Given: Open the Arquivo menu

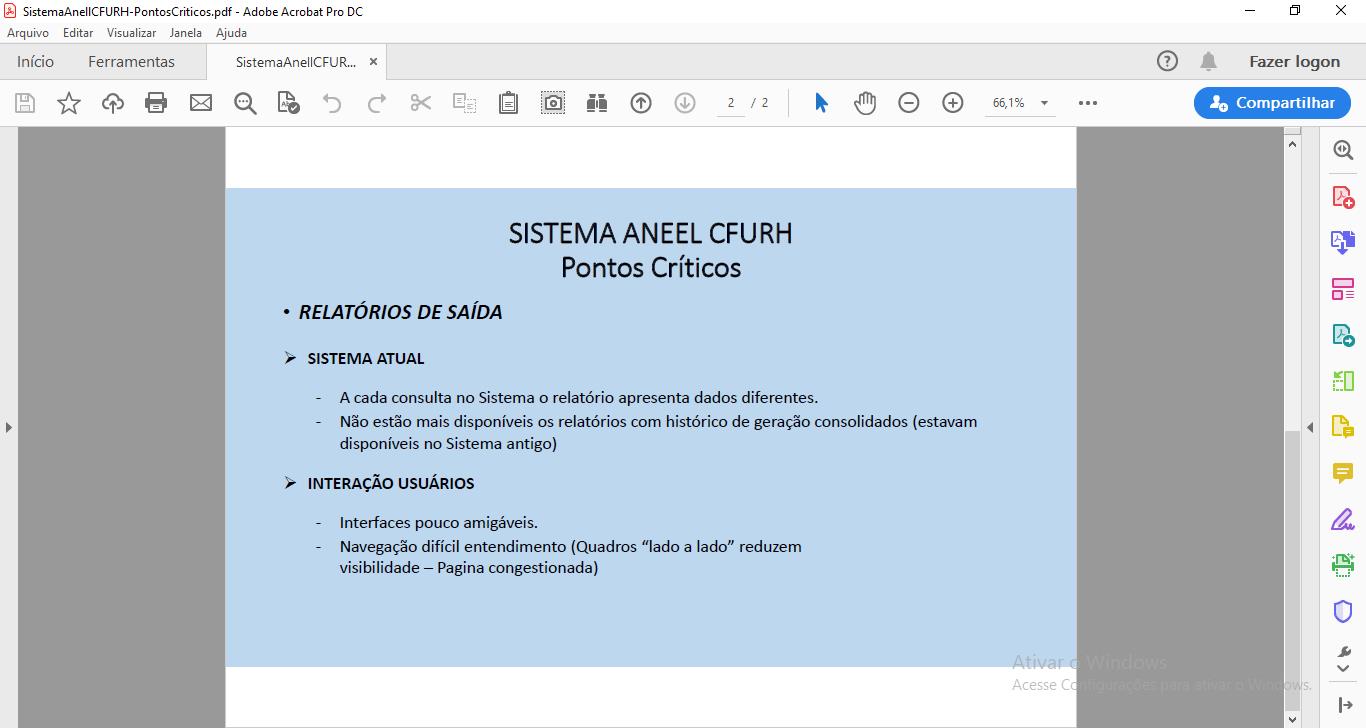Looking at the screenshot, I should pyautogui.click(x=28, y=33).
